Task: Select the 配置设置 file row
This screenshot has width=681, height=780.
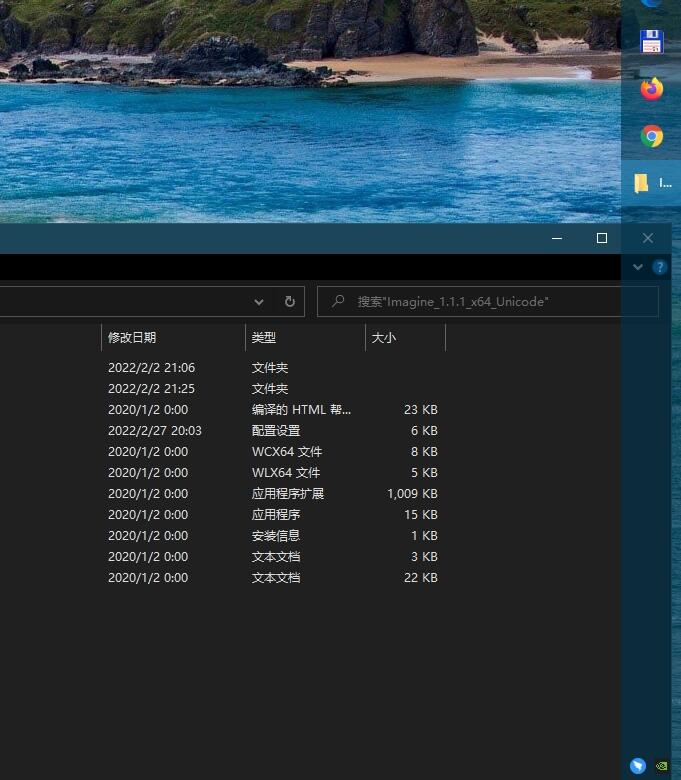Action: click(x=275, y=430)
